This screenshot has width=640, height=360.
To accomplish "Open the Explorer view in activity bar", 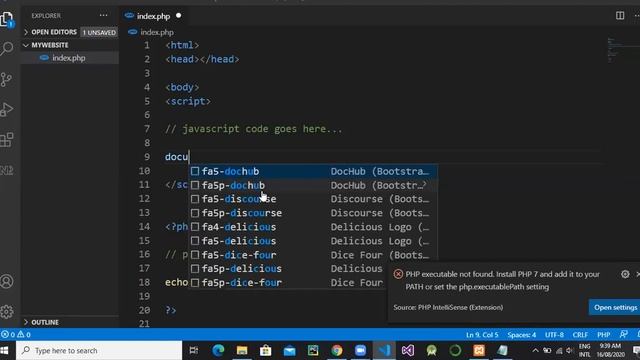I will [7, 19].
